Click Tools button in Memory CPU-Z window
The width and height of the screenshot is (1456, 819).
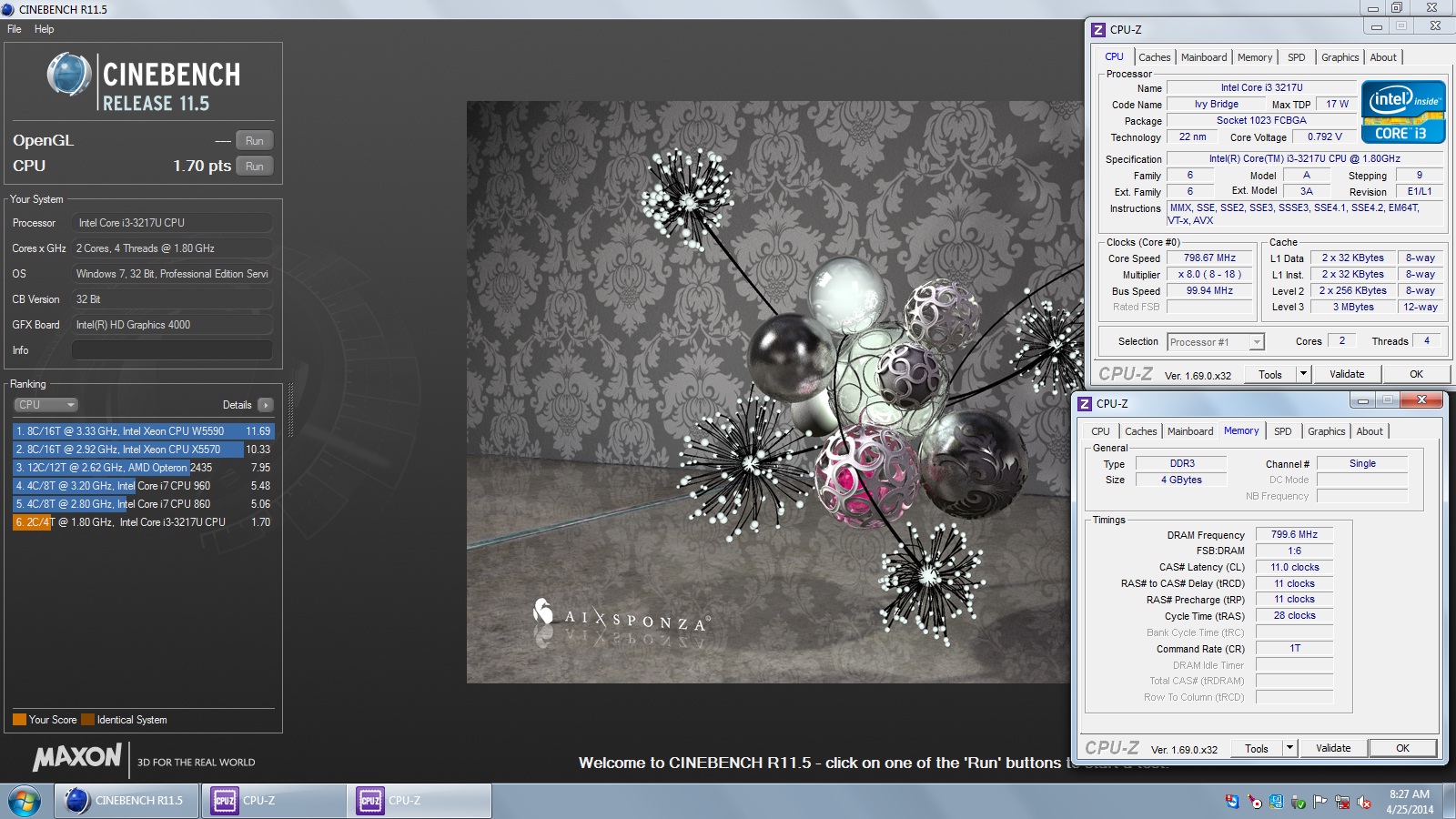[1257, 749]
